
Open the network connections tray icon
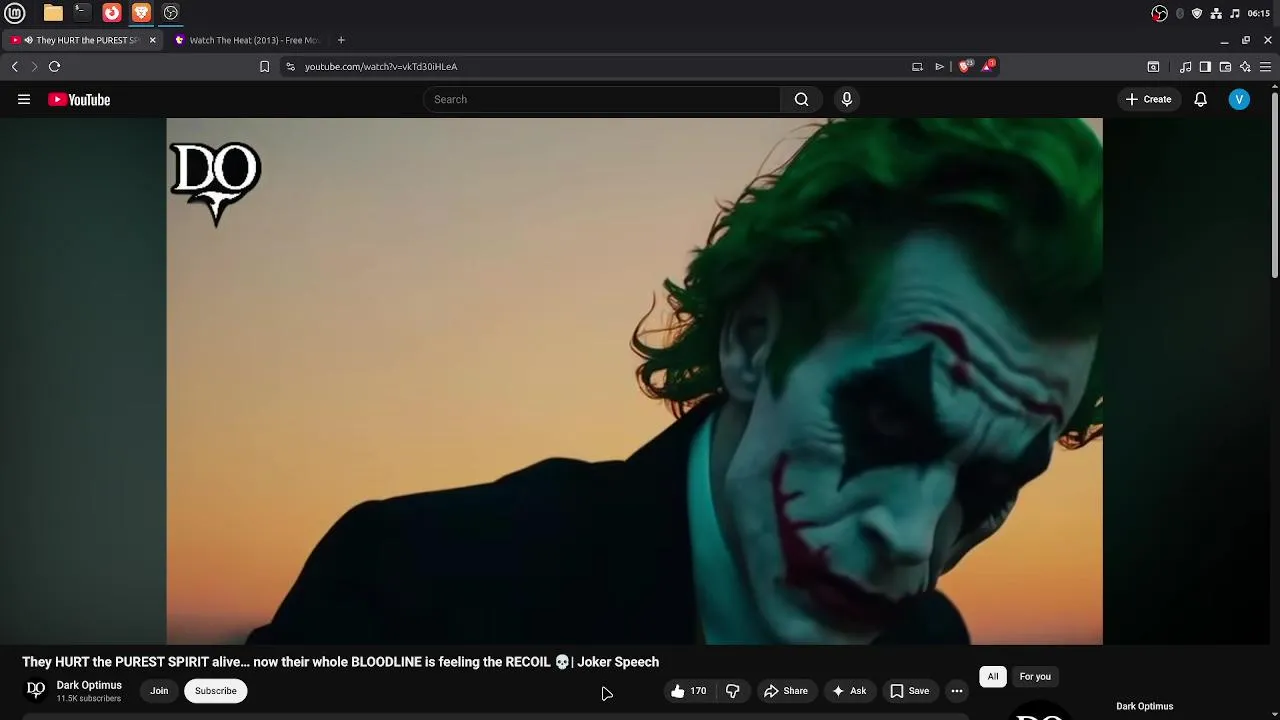tap(1216, 13)
